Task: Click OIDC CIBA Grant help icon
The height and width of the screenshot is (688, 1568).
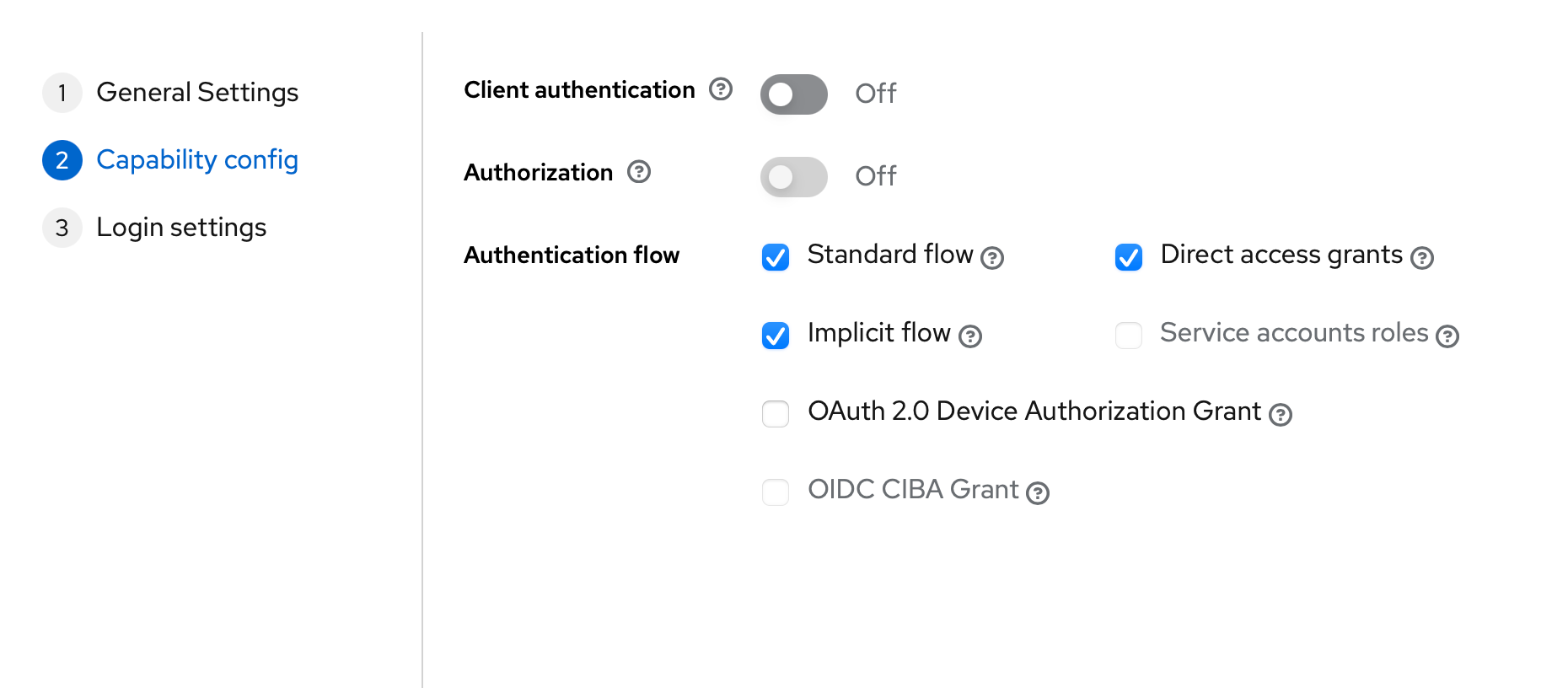Action: (x=1038, y=493)
